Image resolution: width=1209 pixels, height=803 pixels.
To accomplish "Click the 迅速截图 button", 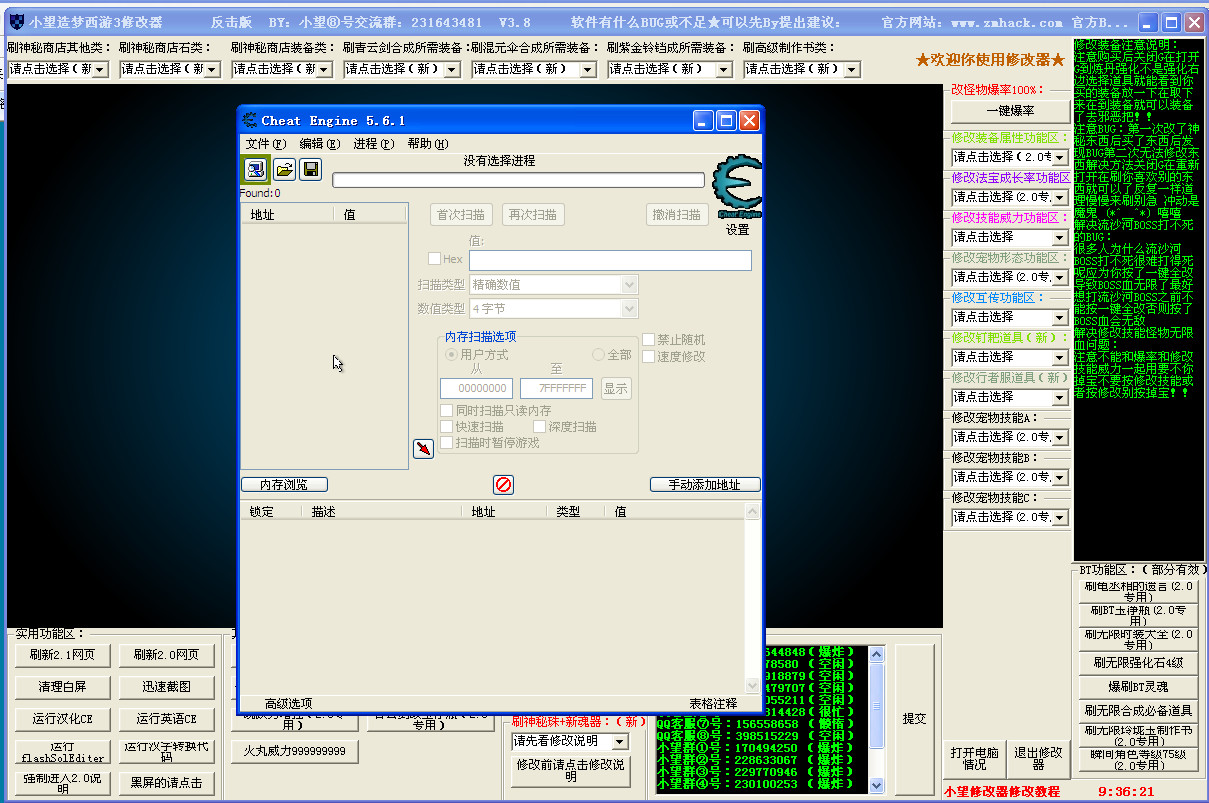I will [x=166, y=687].
